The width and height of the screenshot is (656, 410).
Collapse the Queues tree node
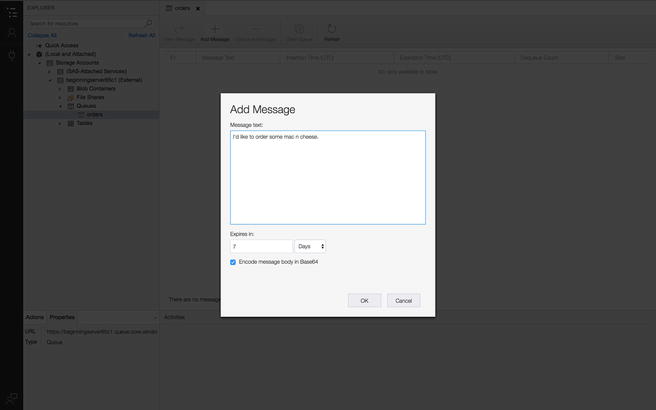point(60,105)
